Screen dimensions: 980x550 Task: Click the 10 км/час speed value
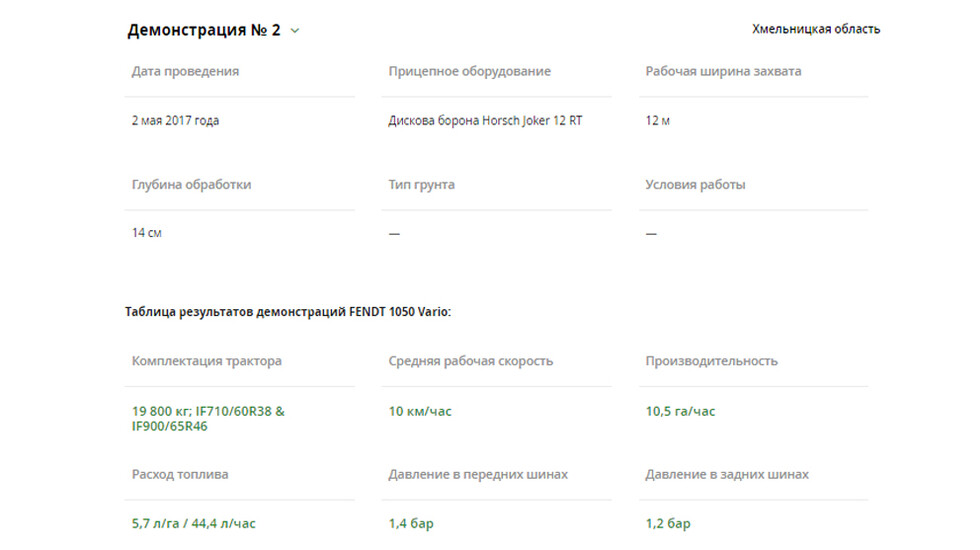(420, 411)
